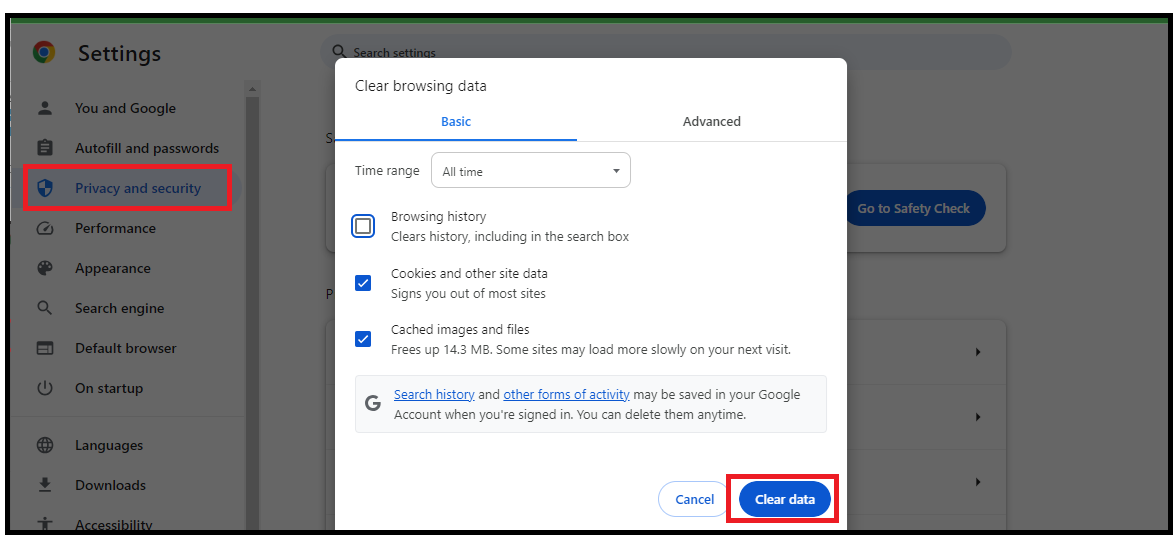Click the Google G icon in the info box
The width and height of the screenshot is (1175, 546).
[372, 404]
